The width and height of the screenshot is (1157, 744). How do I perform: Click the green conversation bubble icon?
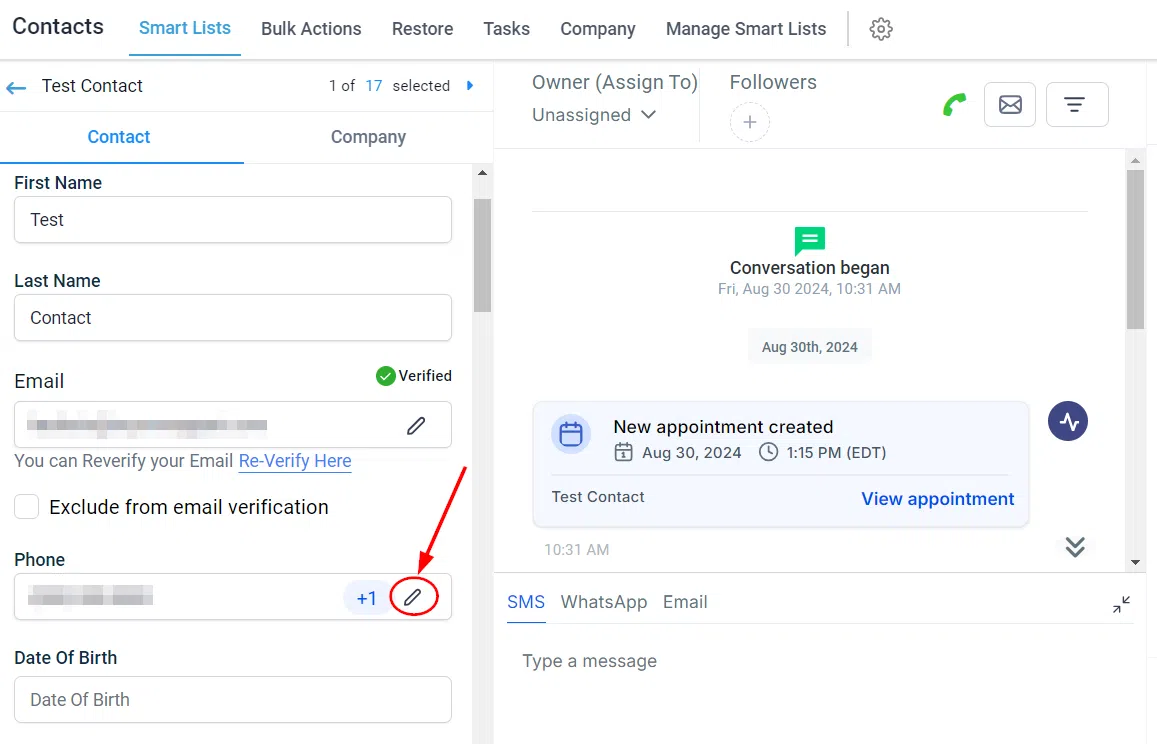pos(809,241)
